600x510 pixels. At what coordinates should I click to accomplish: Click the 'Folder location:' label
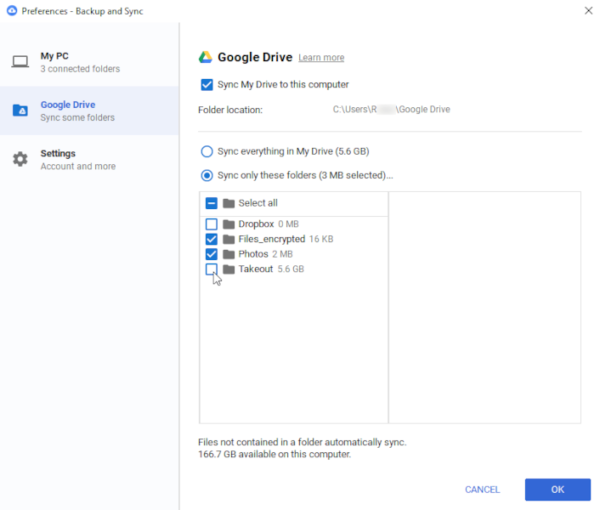(230, 110)
